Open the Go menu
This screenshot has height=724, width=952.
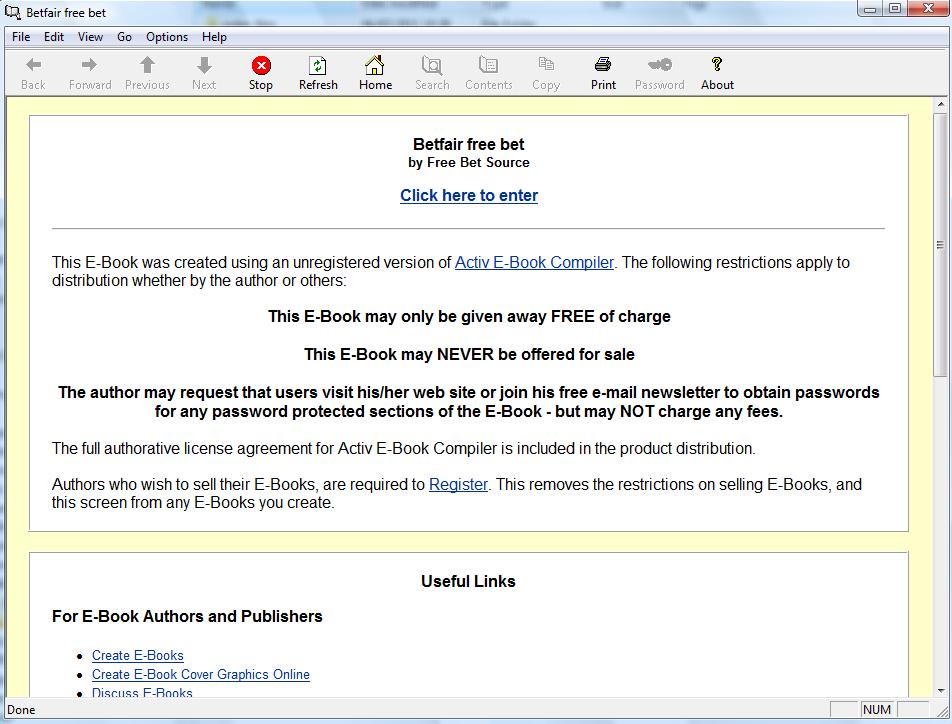[124, 37]
